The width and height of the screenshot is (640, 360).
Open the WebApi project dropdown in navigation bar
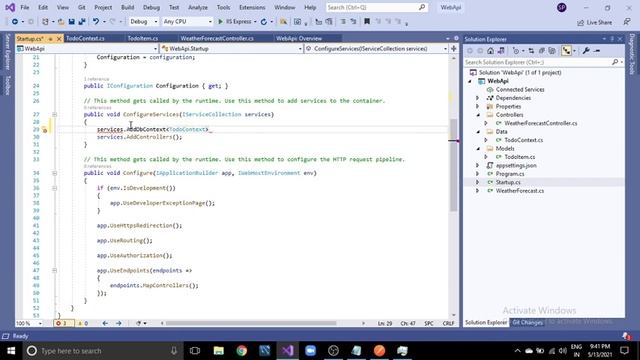pyautogui.click(x=87, y=49)
